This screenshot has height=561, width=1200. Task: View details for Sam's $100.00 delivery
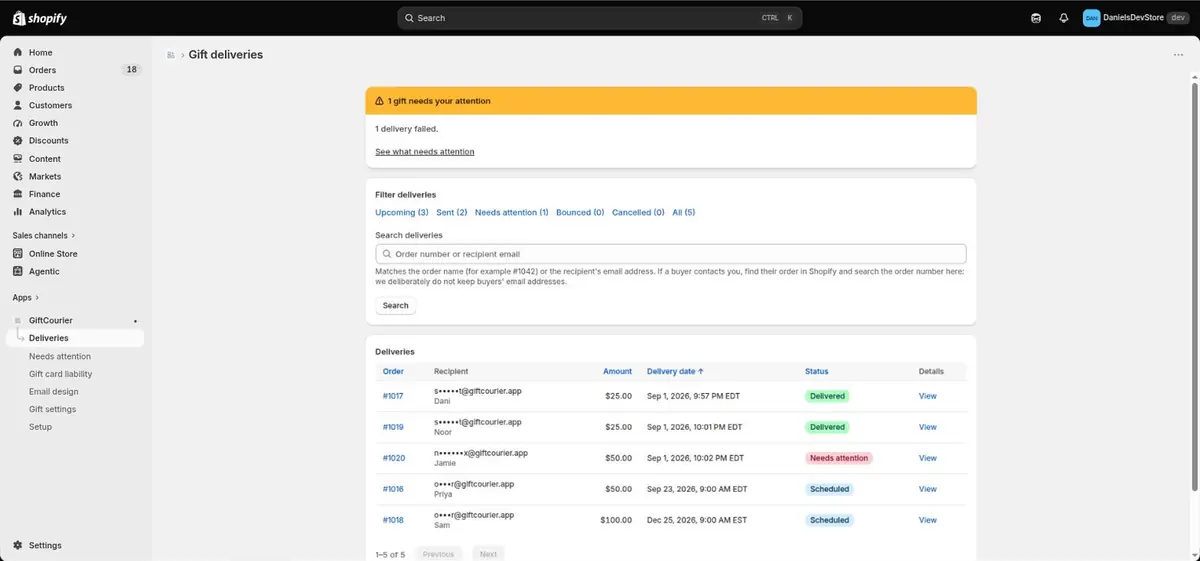(928, 520)
